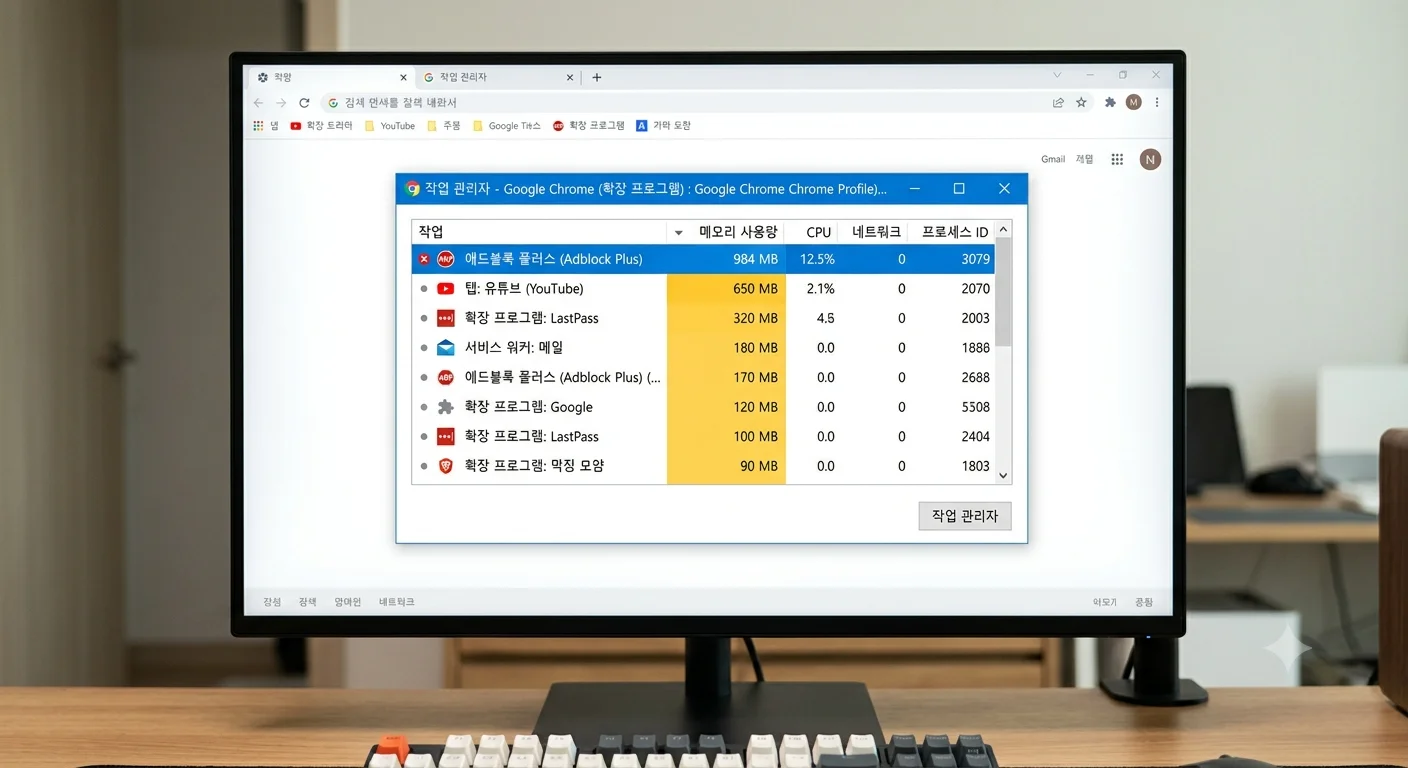Click the Adblock Plus icon in the selected row
Screen dimensions: 1408x768
tap(446, 259)
